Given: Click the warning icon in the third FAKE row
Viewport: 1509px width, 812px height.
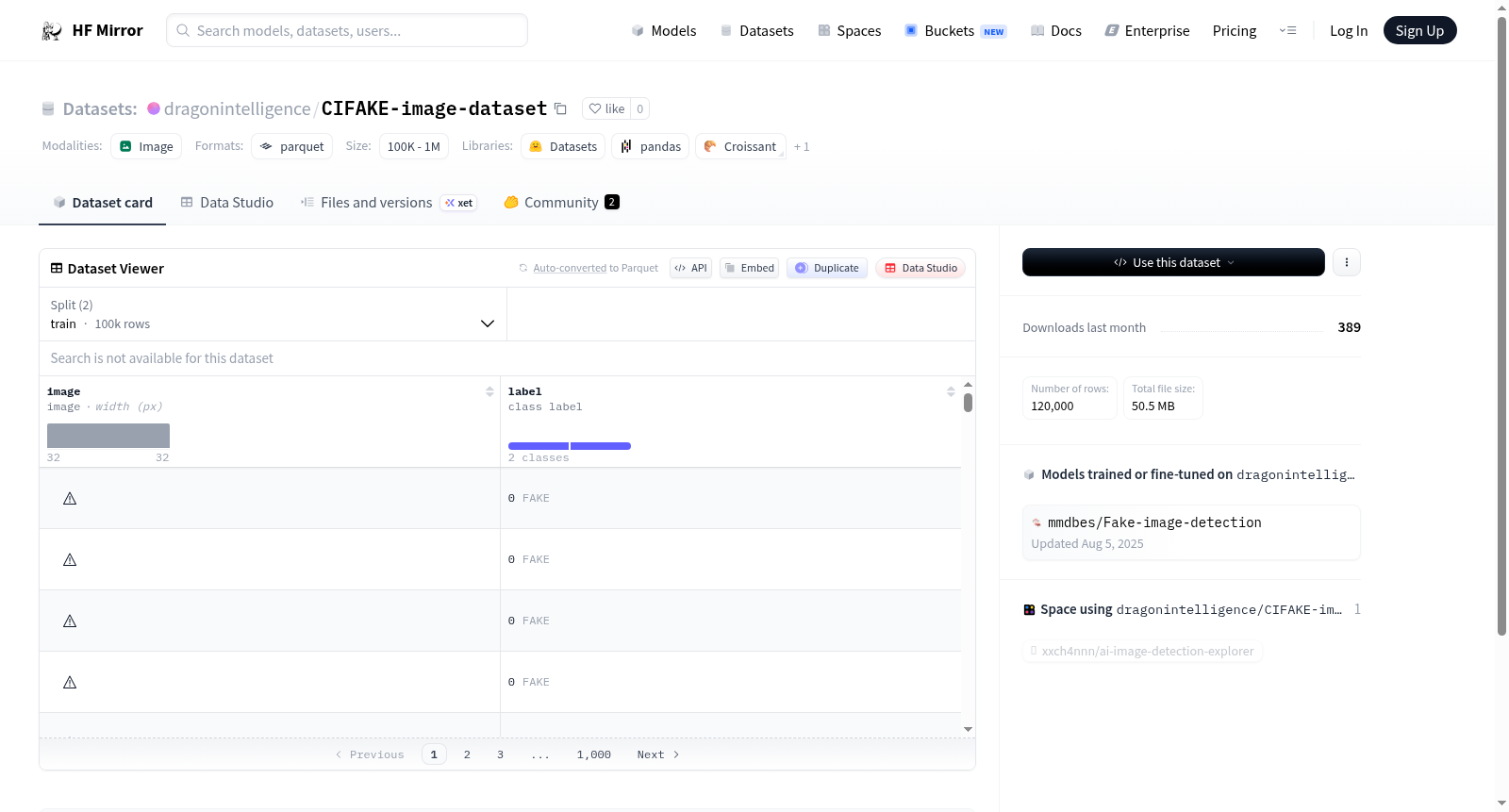Looking at the screenshot, I should point(70,621).
